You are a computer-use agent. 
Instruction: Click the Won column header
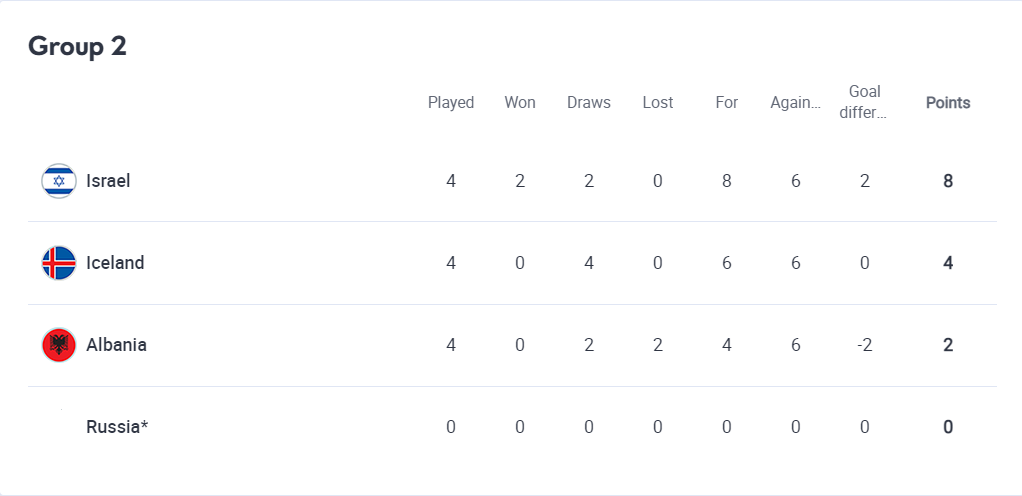pyautogui.click(x=520, y=102)
